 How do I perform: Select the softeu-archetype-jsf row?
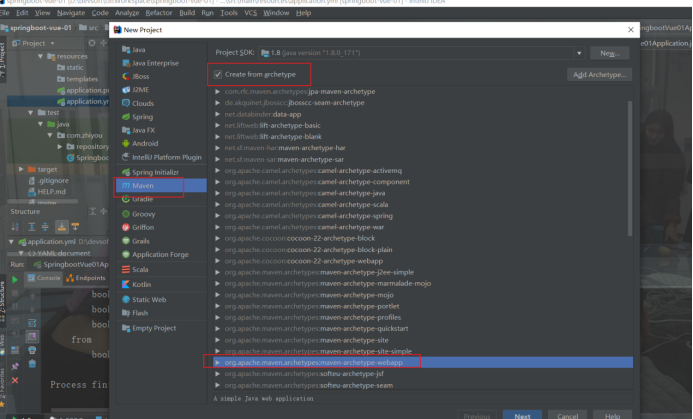click(423, 374)
